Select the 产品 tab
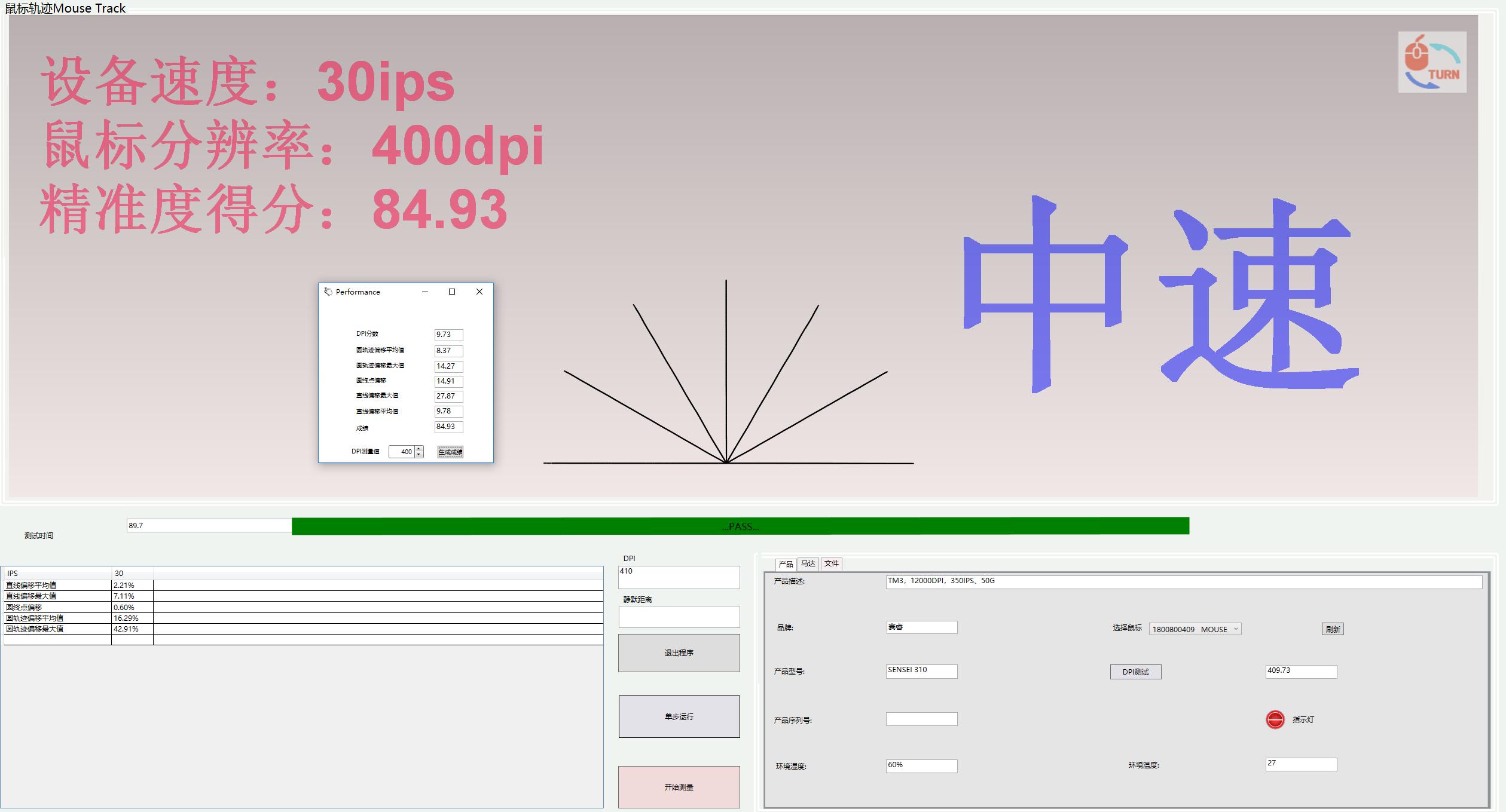The width and height of the screenshot is (1506, 812). (x=786, y=564)
